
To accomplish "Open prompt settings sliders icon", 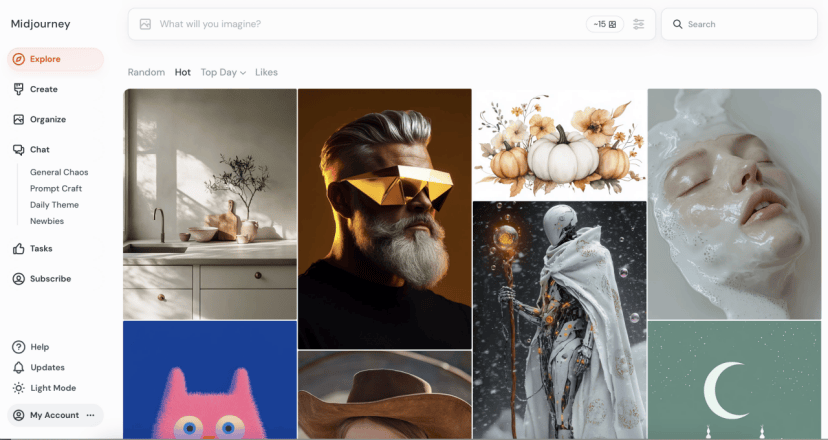I will click(639, 24).
